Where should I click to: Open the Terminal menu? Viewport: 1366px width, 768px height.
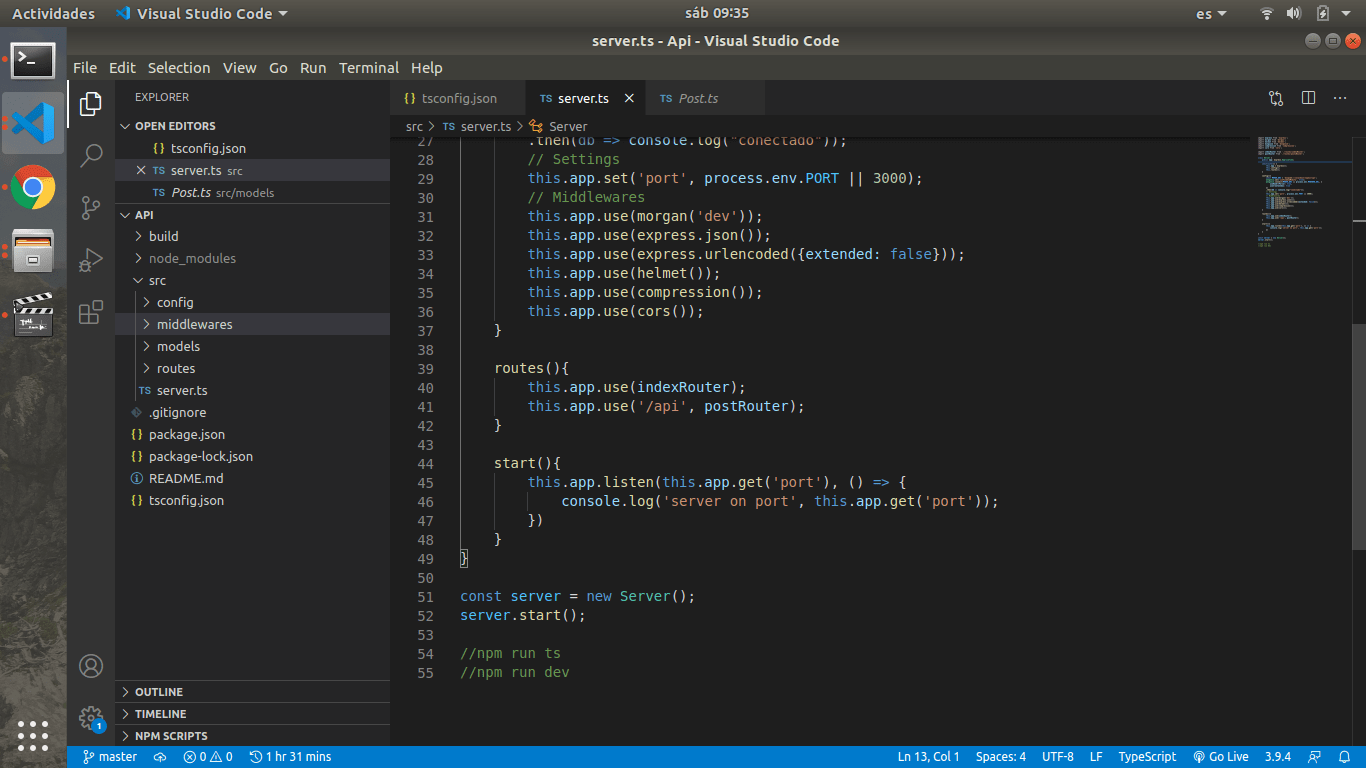[x=368, y=68]
